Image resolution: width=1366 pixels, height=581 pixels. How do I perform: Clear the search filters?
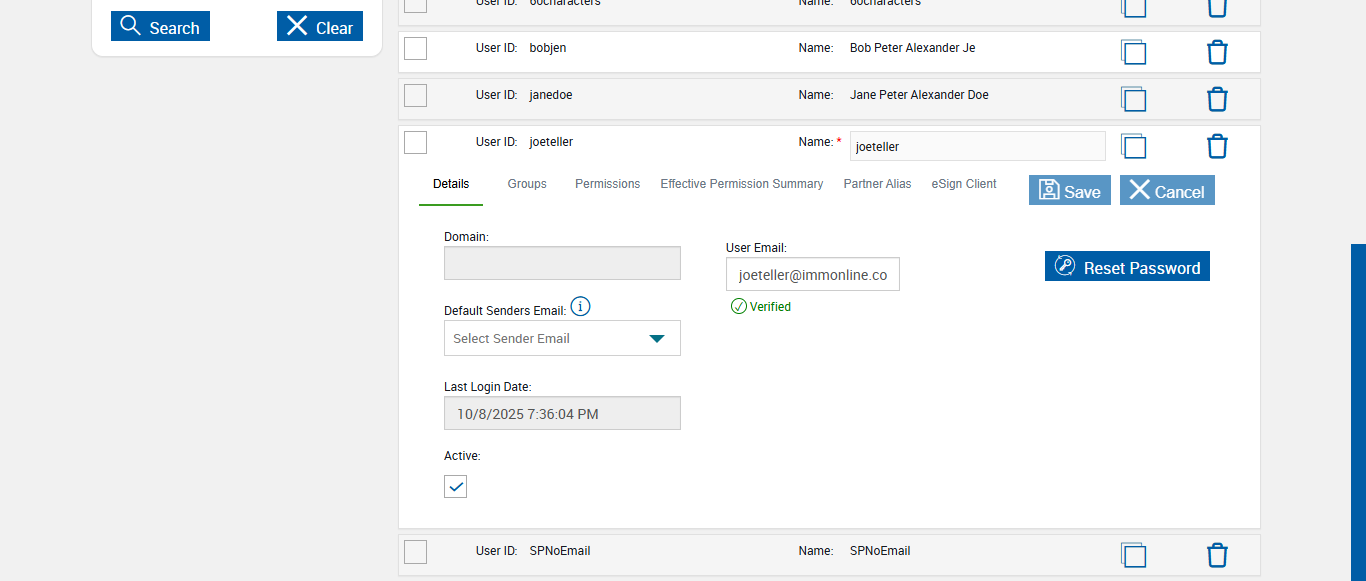pyautogui.click(x=320, y=27)
